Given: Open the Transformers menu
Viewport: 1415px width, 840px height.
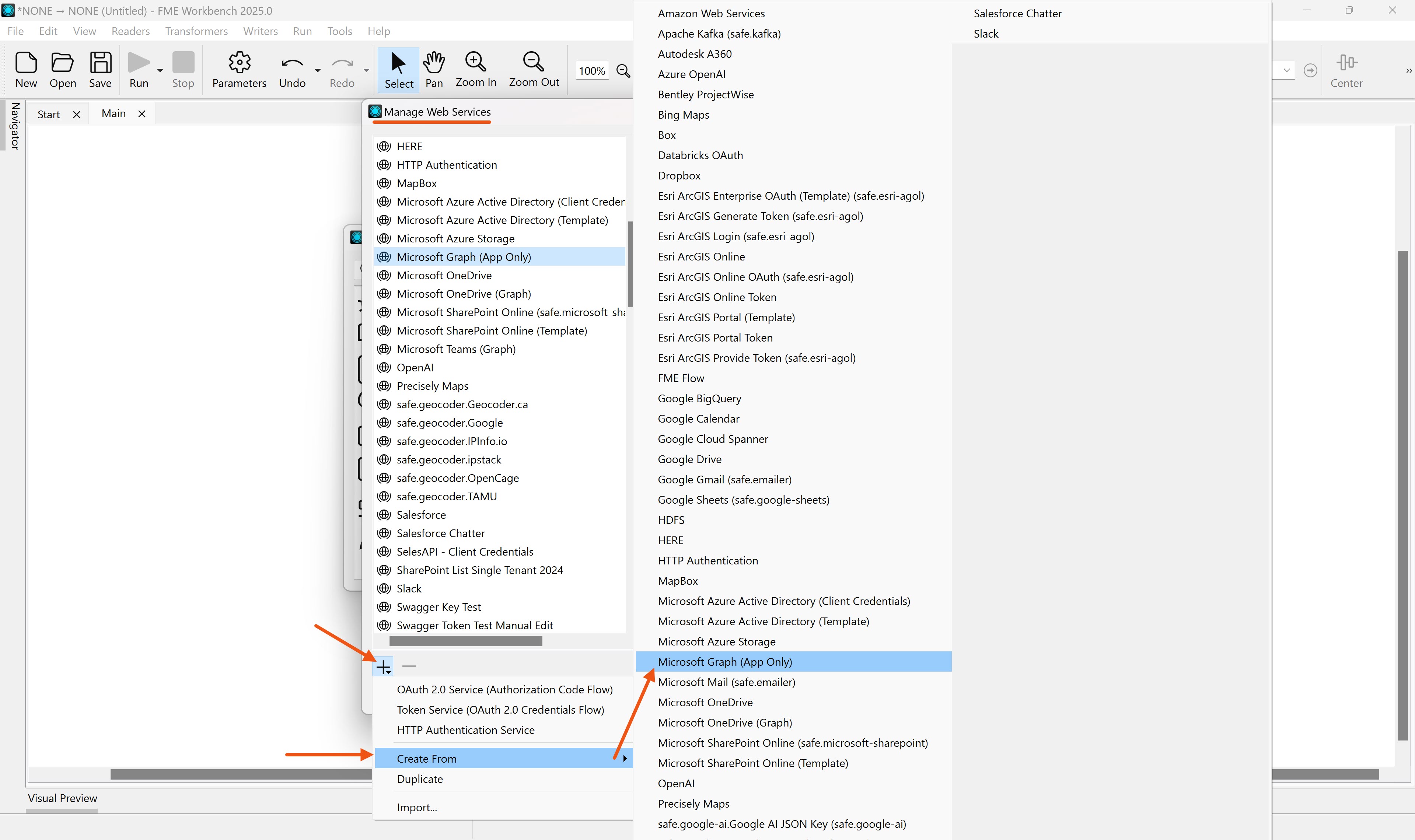Looking at the screenshot, I should pos(196,31).
